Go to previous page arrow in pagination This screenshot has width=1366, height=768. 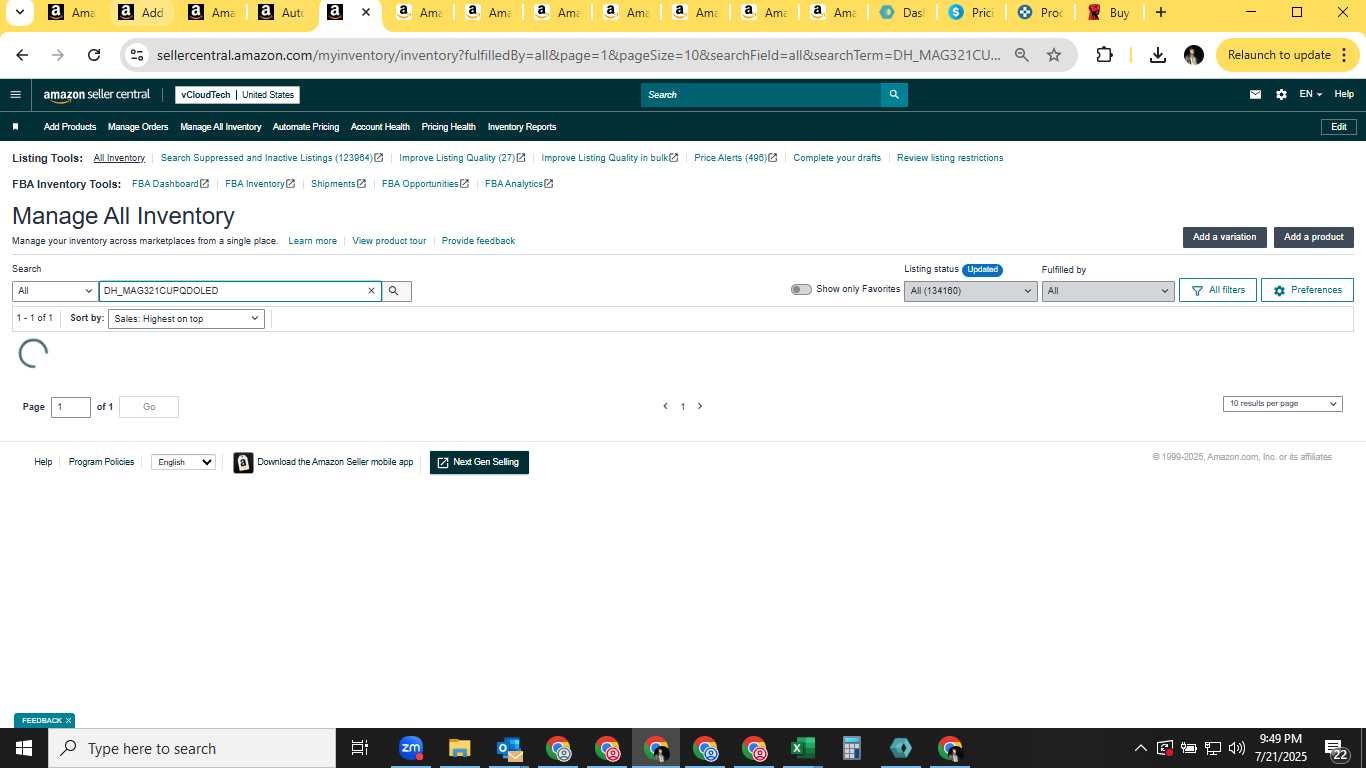[665, 406]
